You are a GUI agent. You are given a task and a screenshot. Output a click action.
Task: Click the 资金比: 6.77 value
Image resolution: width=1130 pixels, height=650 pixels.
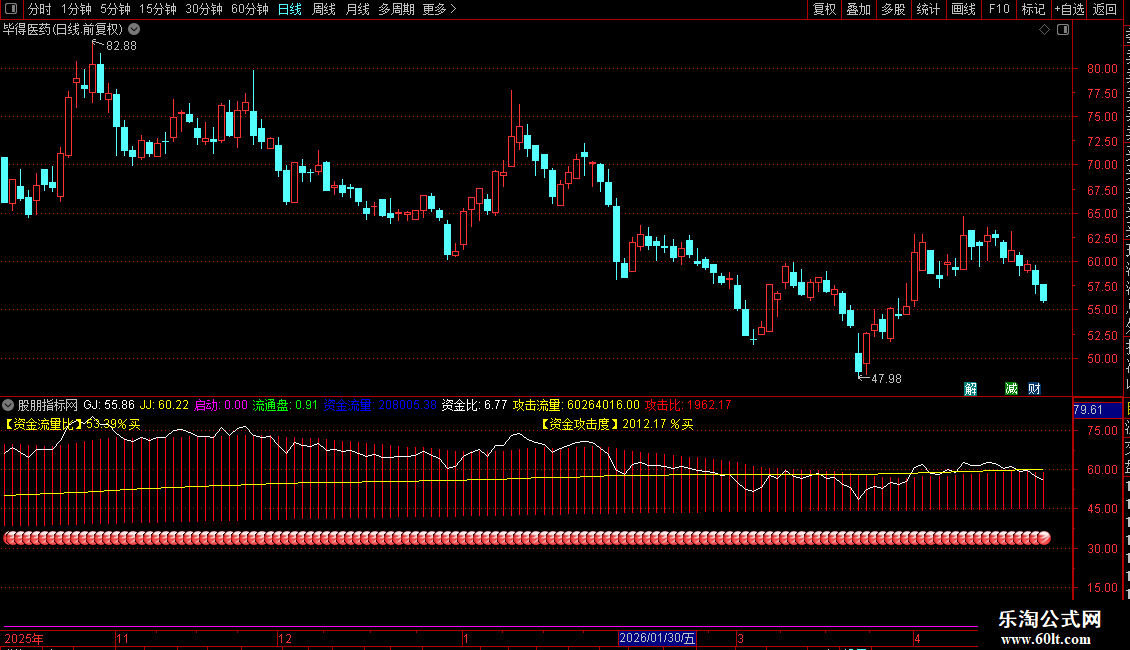point(474,405)
